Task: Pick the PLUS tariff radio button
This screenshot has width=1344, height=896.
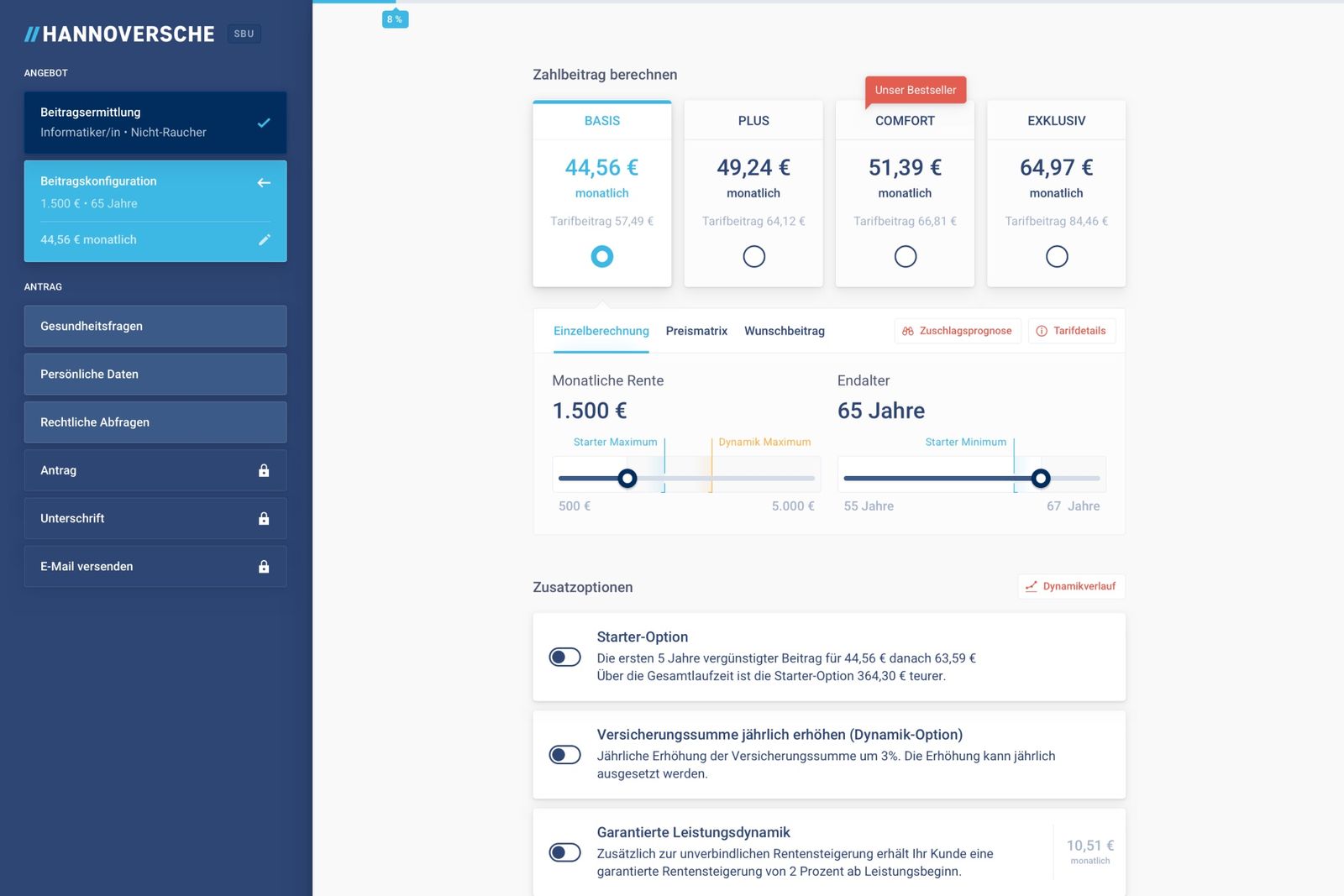Action: click(753, 256)
